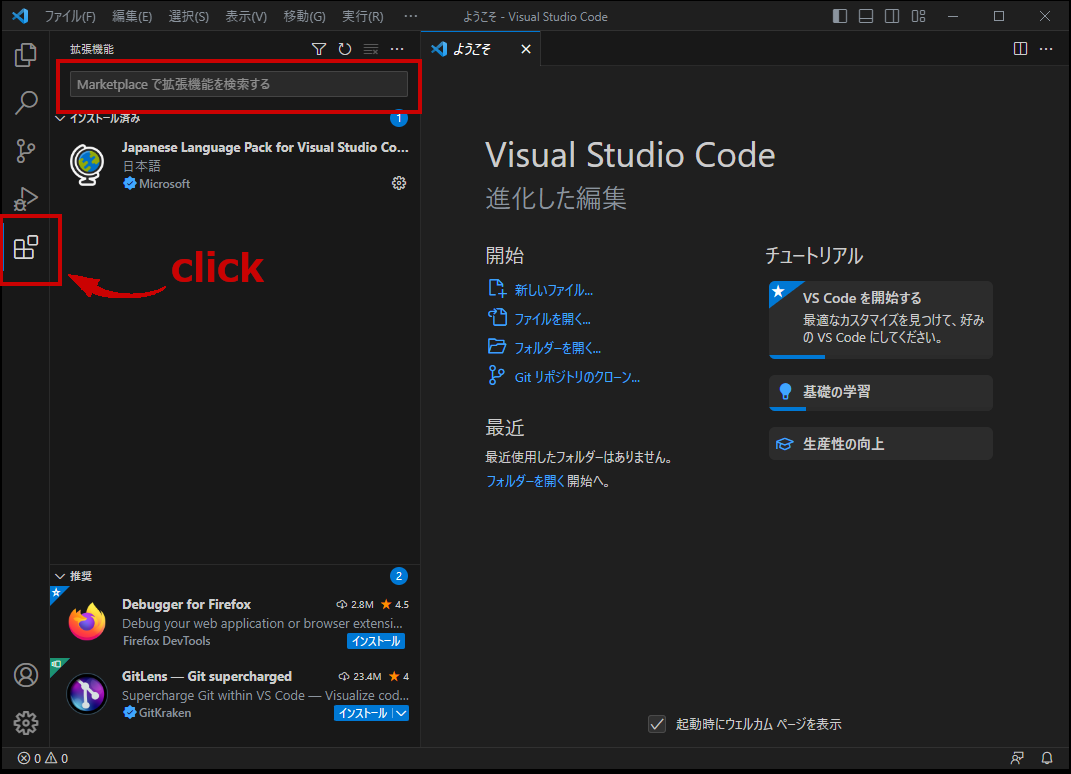Toggle the bottom panel layout button

pos(866,16)
